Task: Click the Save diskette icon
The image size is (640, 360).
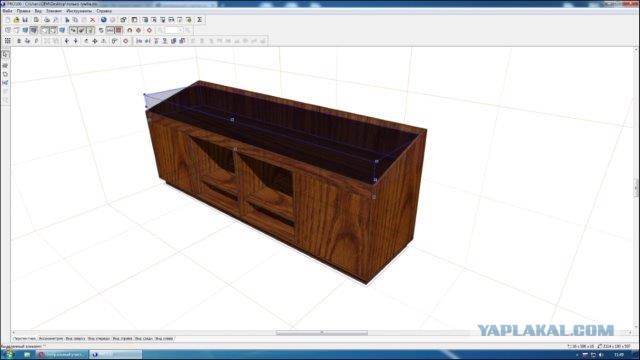Action: (x=25, y=20)
